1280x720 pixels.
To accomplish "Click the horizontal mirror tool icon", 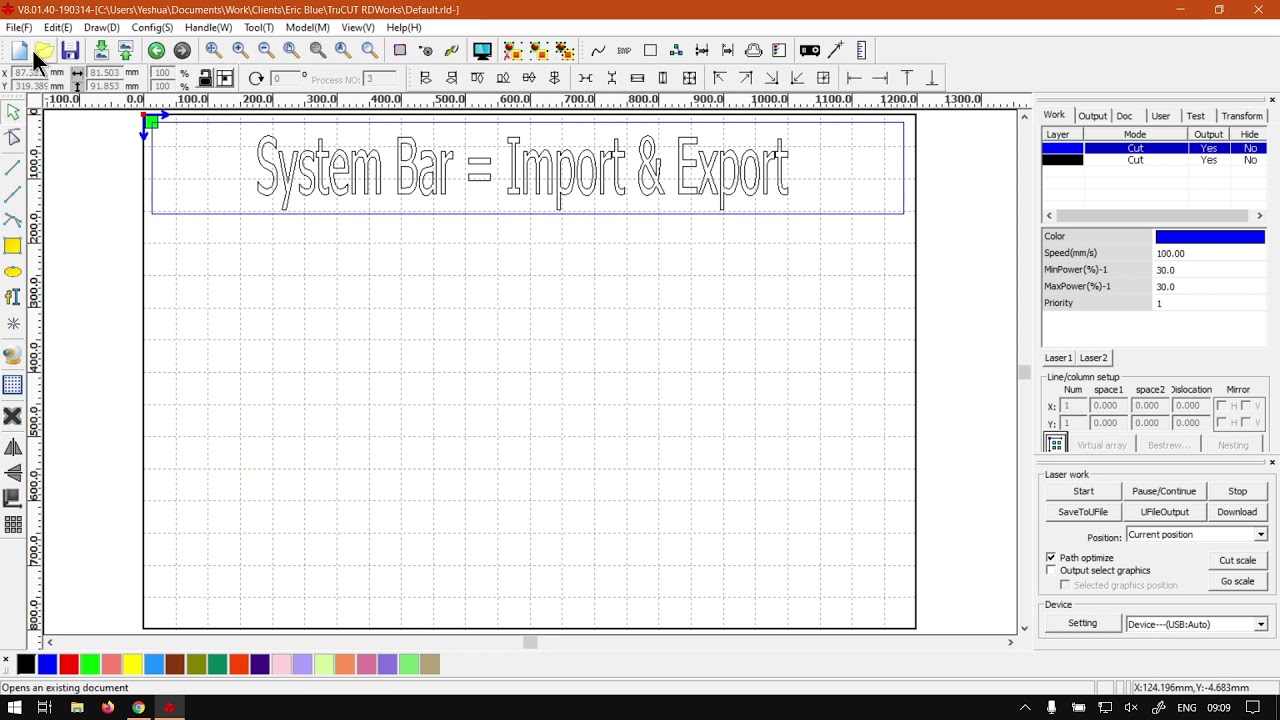I will [x=13, y=447].
